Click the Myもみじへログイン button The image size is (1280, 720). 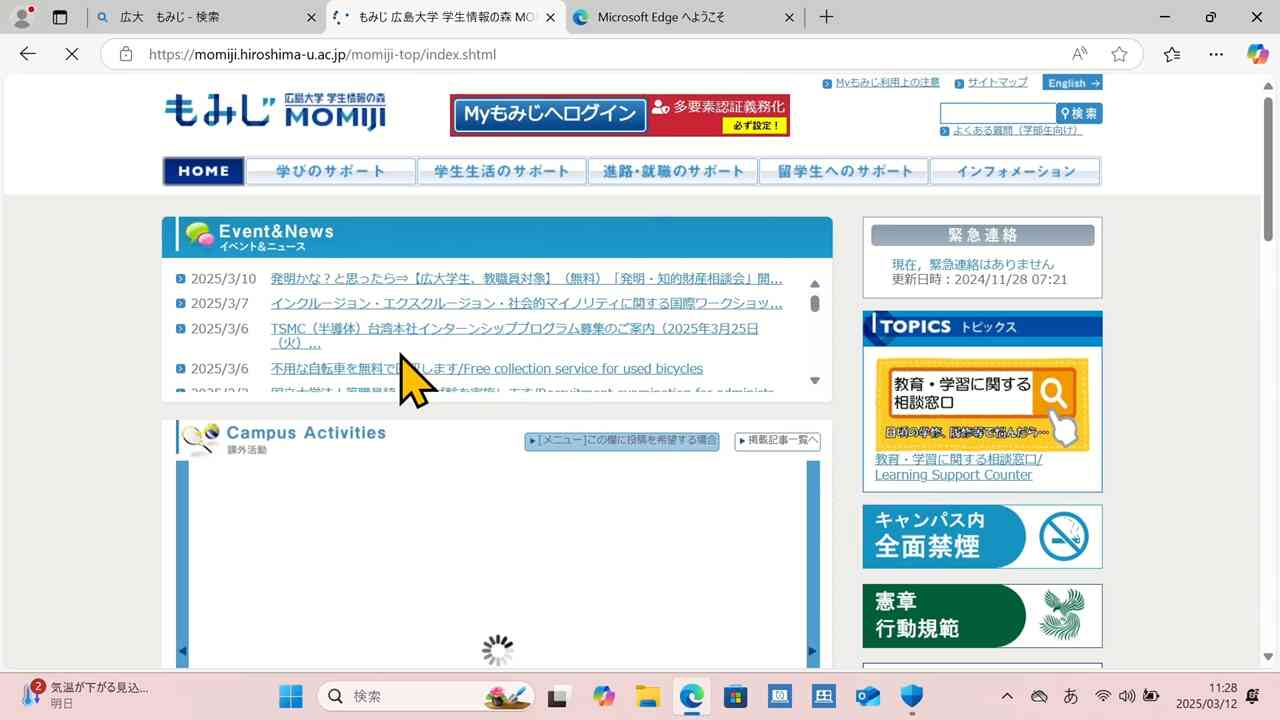click(548, 115)
